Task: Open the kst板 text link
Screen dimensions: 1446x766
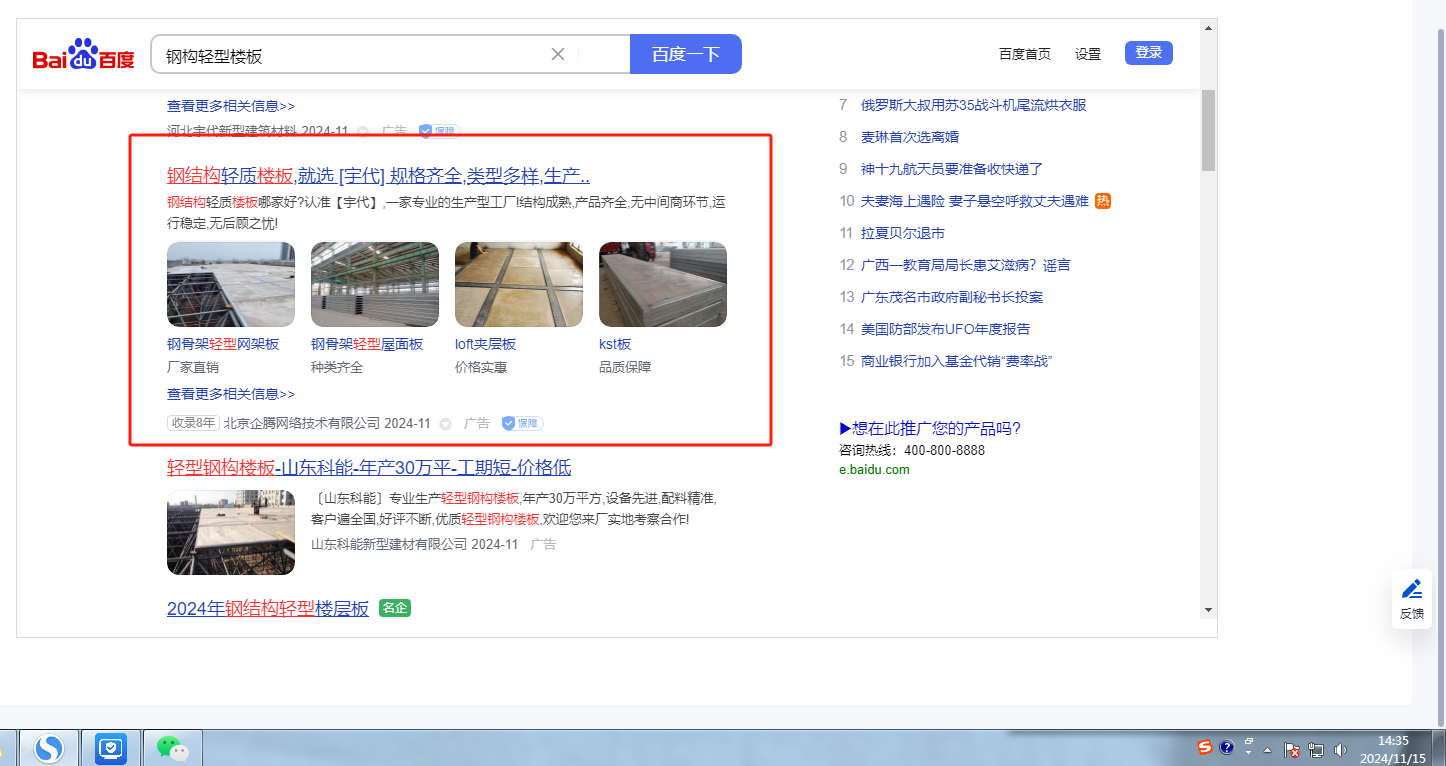Action: pos(615,344)
